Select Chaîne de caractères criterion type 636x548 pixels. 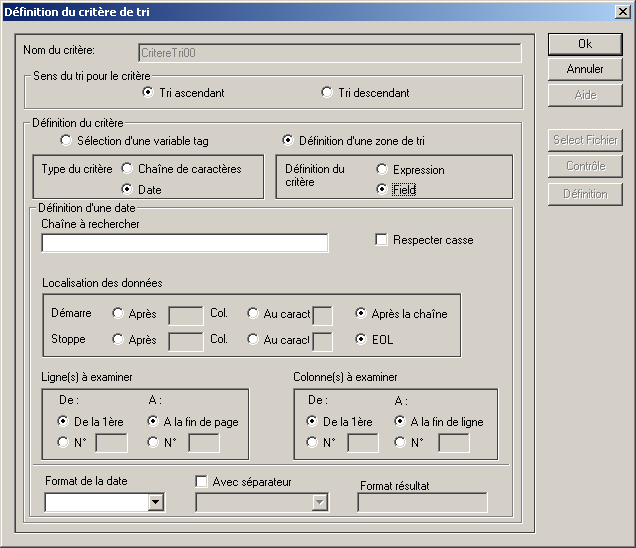[127, 169]
